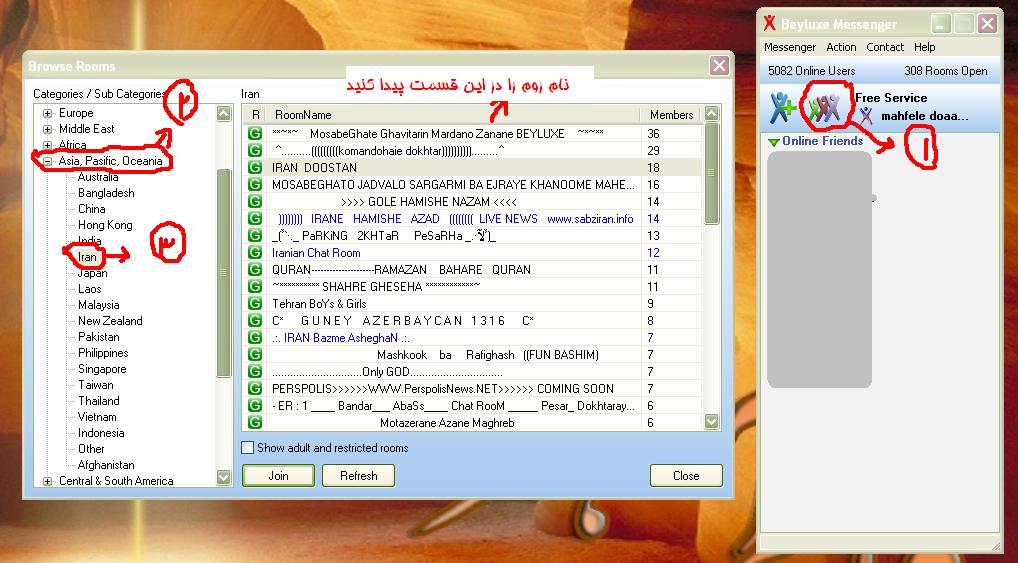1018x563 pixels.
Task: Click the status figure icon beside mahfele doaa
Action: pos(866,116)
